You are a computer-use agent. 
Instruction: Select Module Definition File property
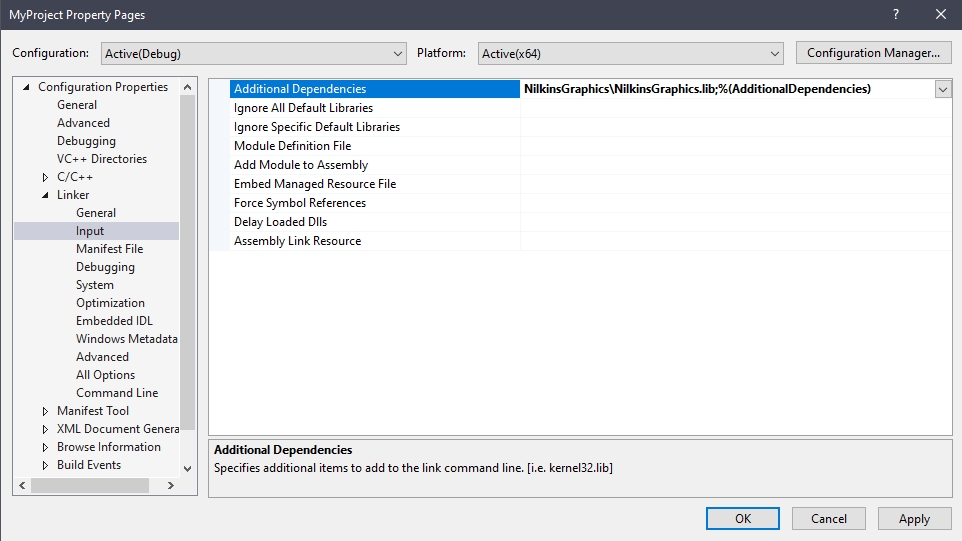[375, 146]
